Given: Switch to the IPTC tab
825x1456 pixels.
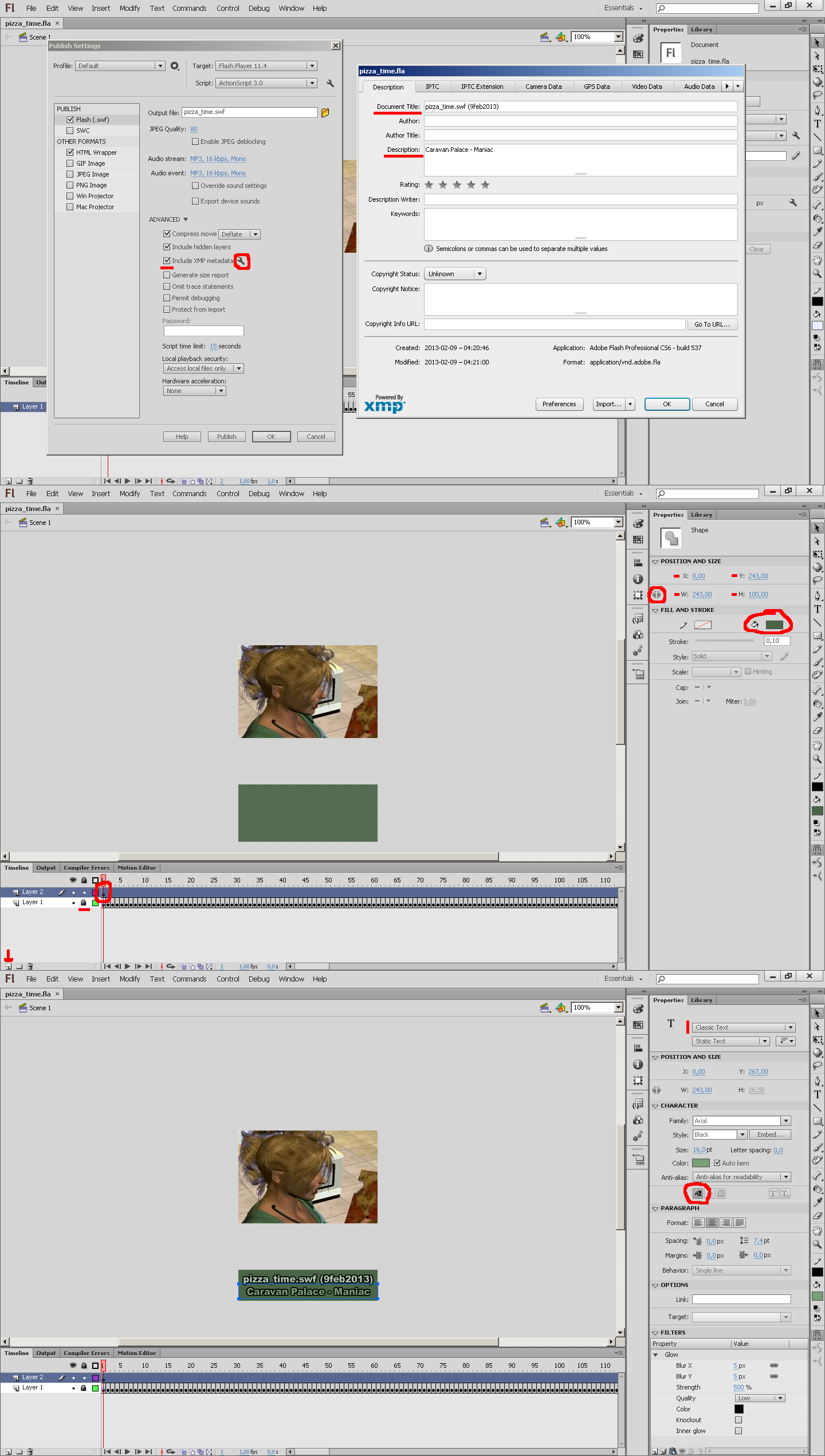Looking at the screenshot, I should (433, 87).
